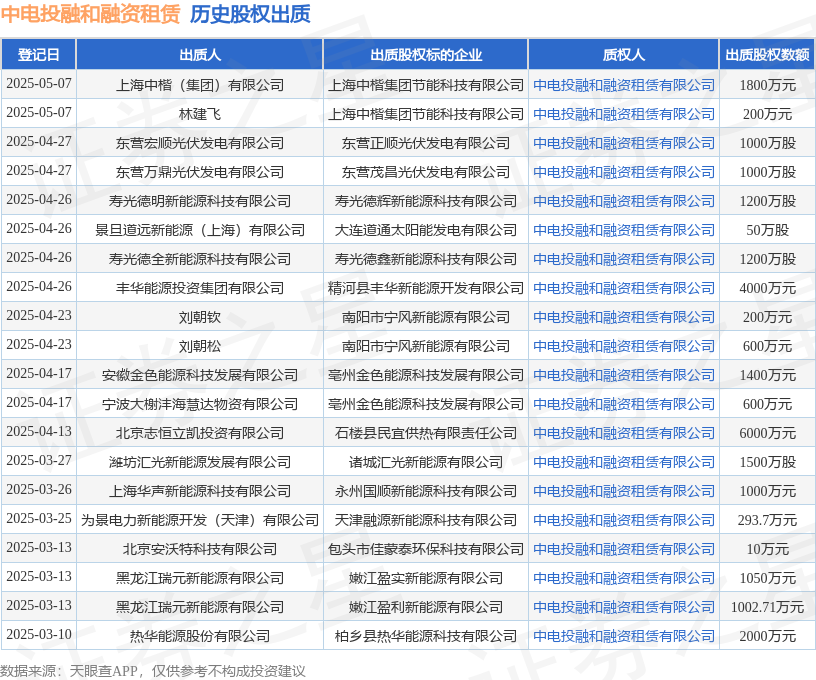This screenshot has height=680, width=816.
Task: Open 质权人 link in 丰华能源投资集团有限公司 row
Action: 623,288
